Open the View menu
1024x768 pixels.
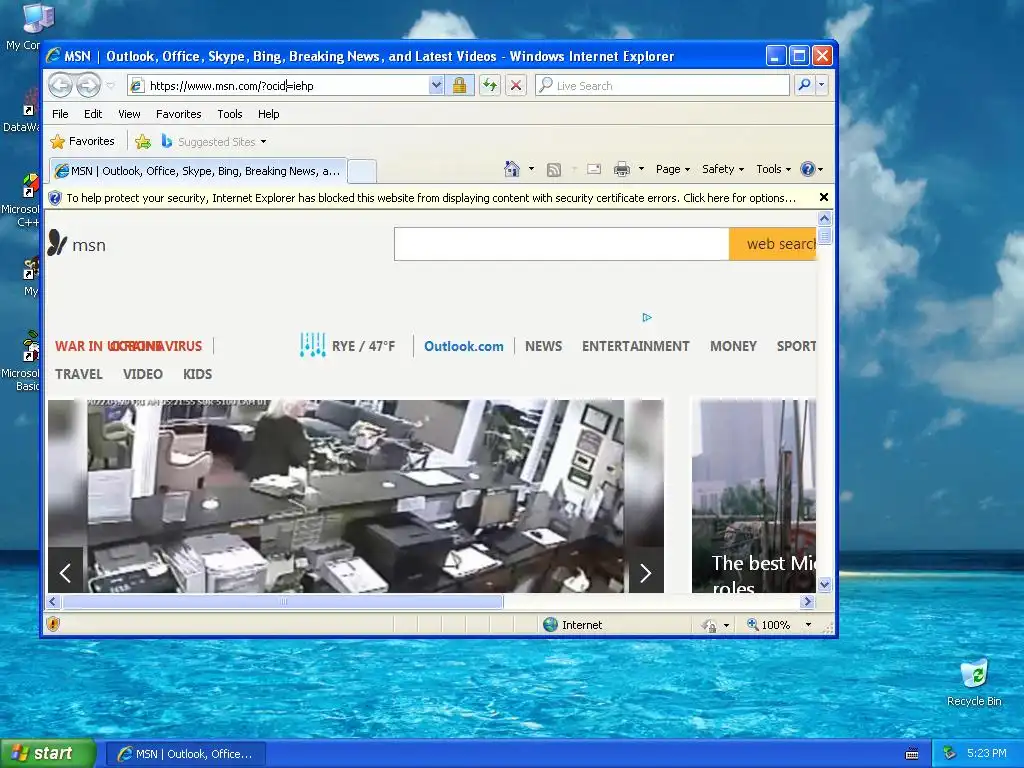pyautogui.click(x=129, y=114)
